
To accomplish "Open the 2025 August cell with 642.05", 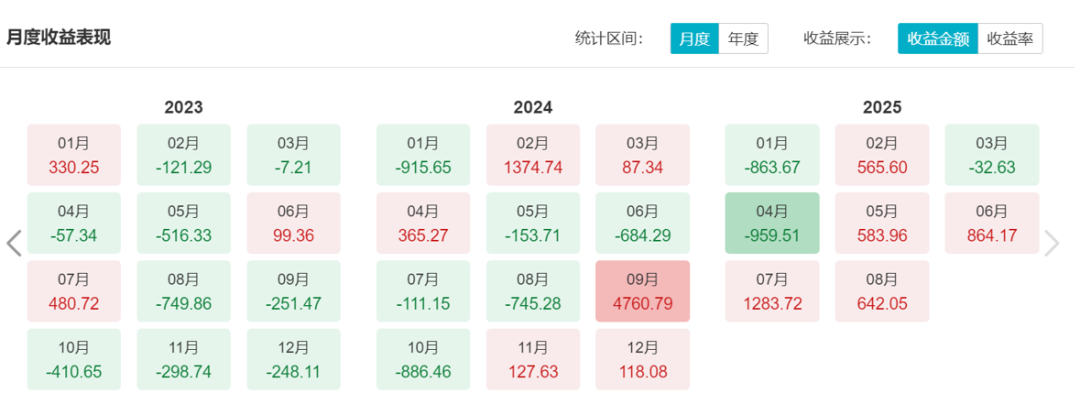I will [882, 291].
